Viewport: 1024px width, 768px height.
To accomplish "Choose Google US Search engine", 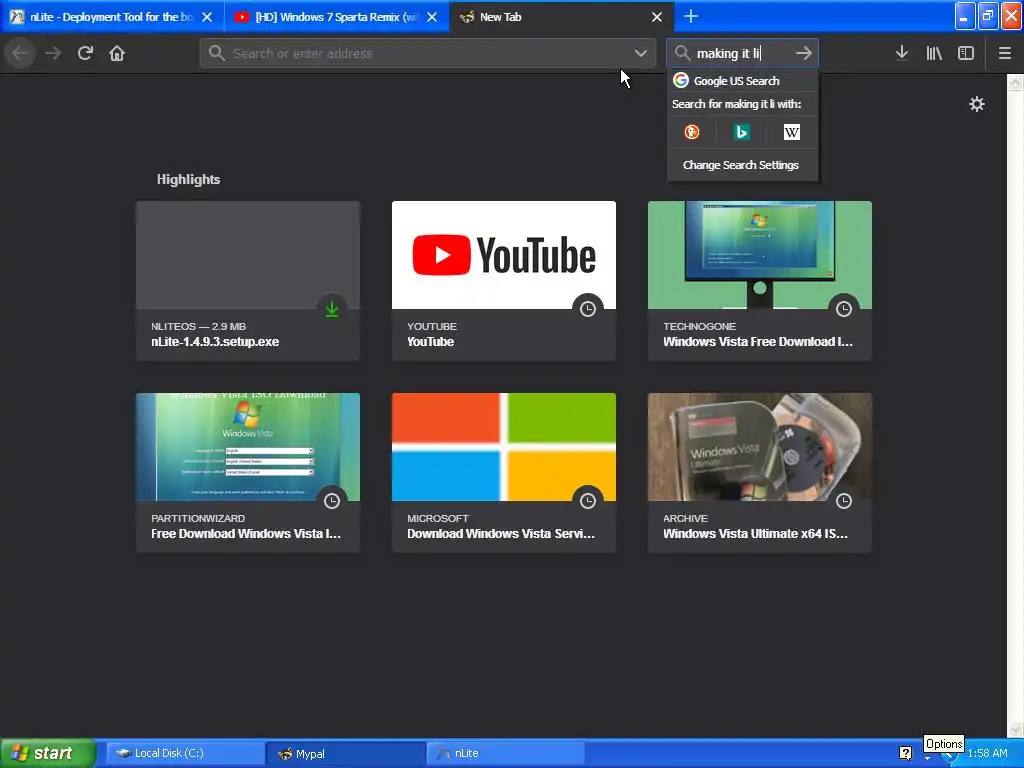I will 743,80.
